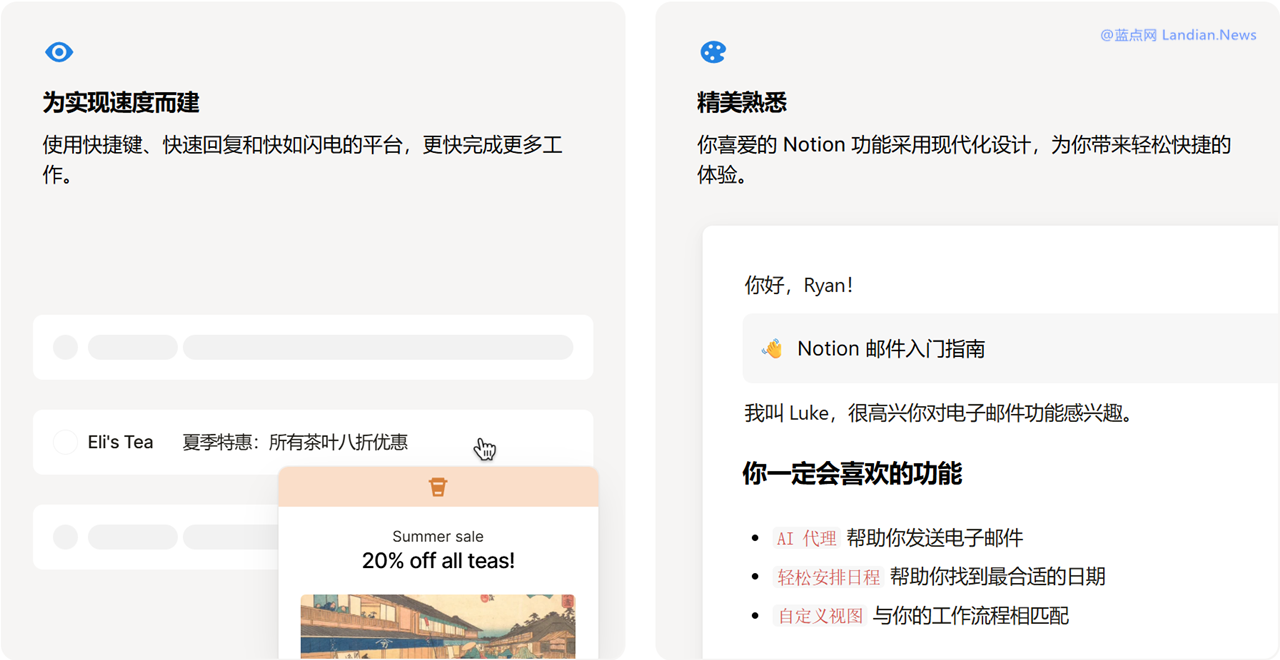This screenshot has width=1280, height=660.
Task: Click the blue eye icon
Action: (59, 52)
